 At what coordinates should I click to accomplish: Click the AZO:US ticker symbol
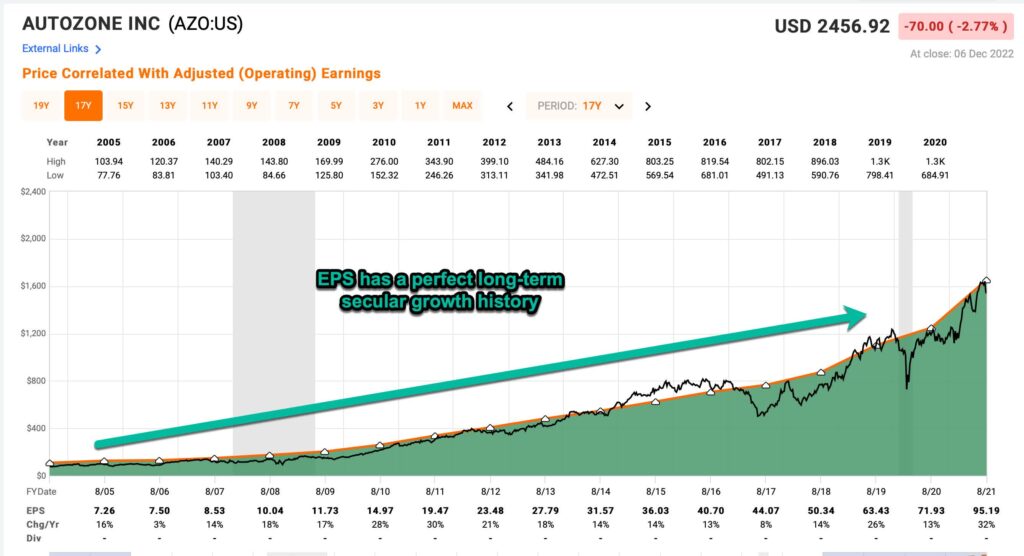(x=206, y=24)
